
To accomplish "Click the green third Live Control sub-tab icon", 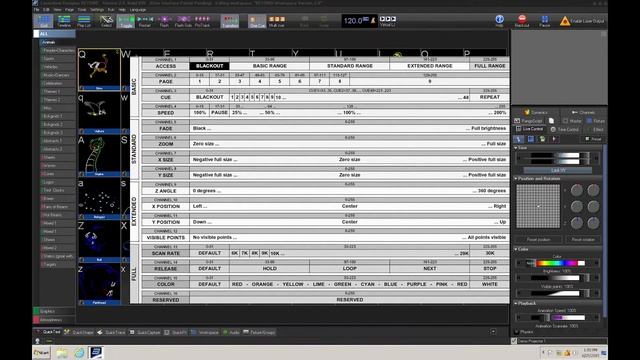I will (542, 139).
